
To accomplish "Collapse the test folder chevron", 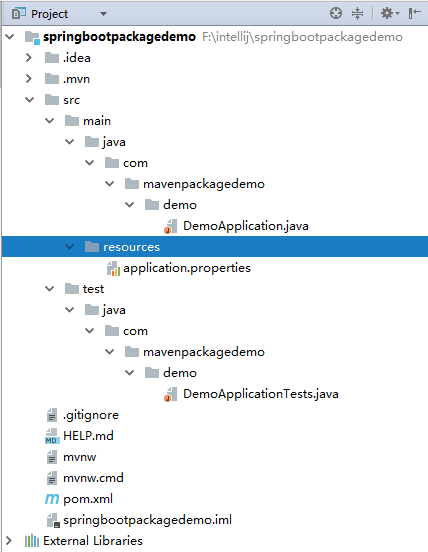I will point(50,289).
